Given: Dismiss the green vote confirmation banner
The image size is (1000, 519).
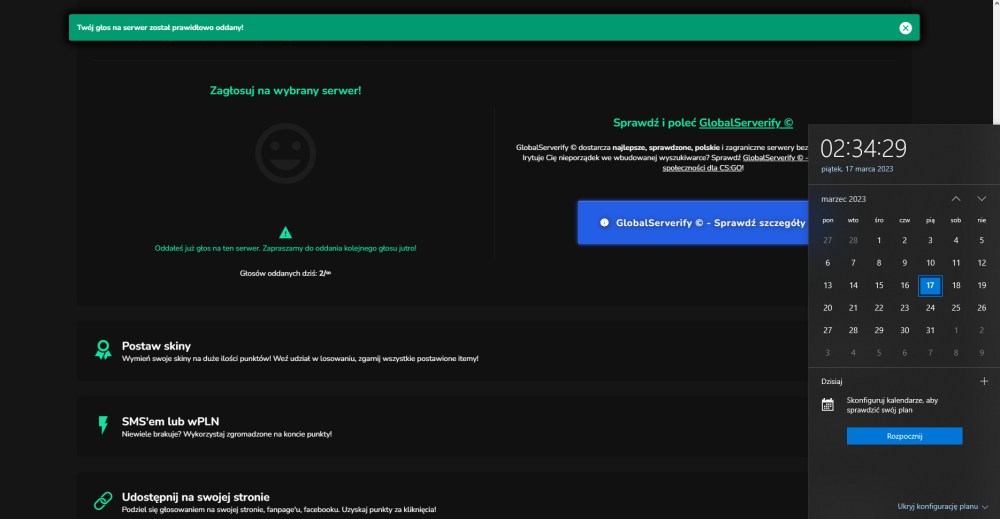Looking at the screenshot, I should (x=905, y=28).
